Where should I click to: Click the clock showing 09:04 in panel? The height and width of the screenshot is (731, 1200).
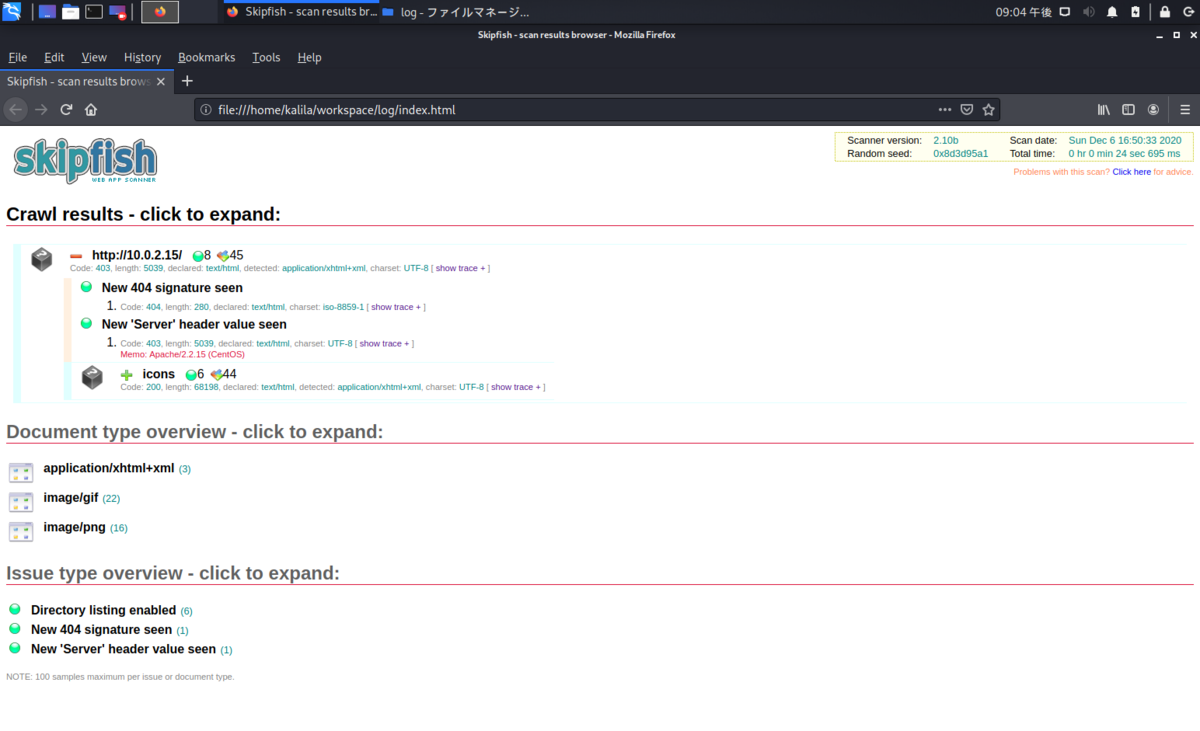tap(1023, 12)
